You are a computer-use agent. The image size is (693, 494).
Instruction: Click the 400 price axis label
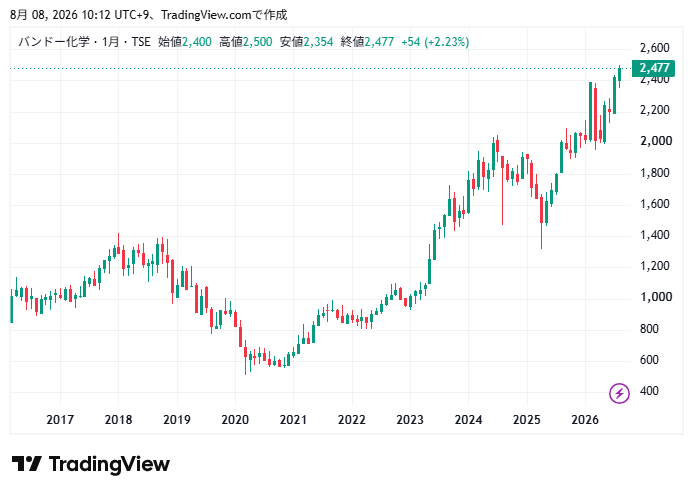(x=649, y=391)
